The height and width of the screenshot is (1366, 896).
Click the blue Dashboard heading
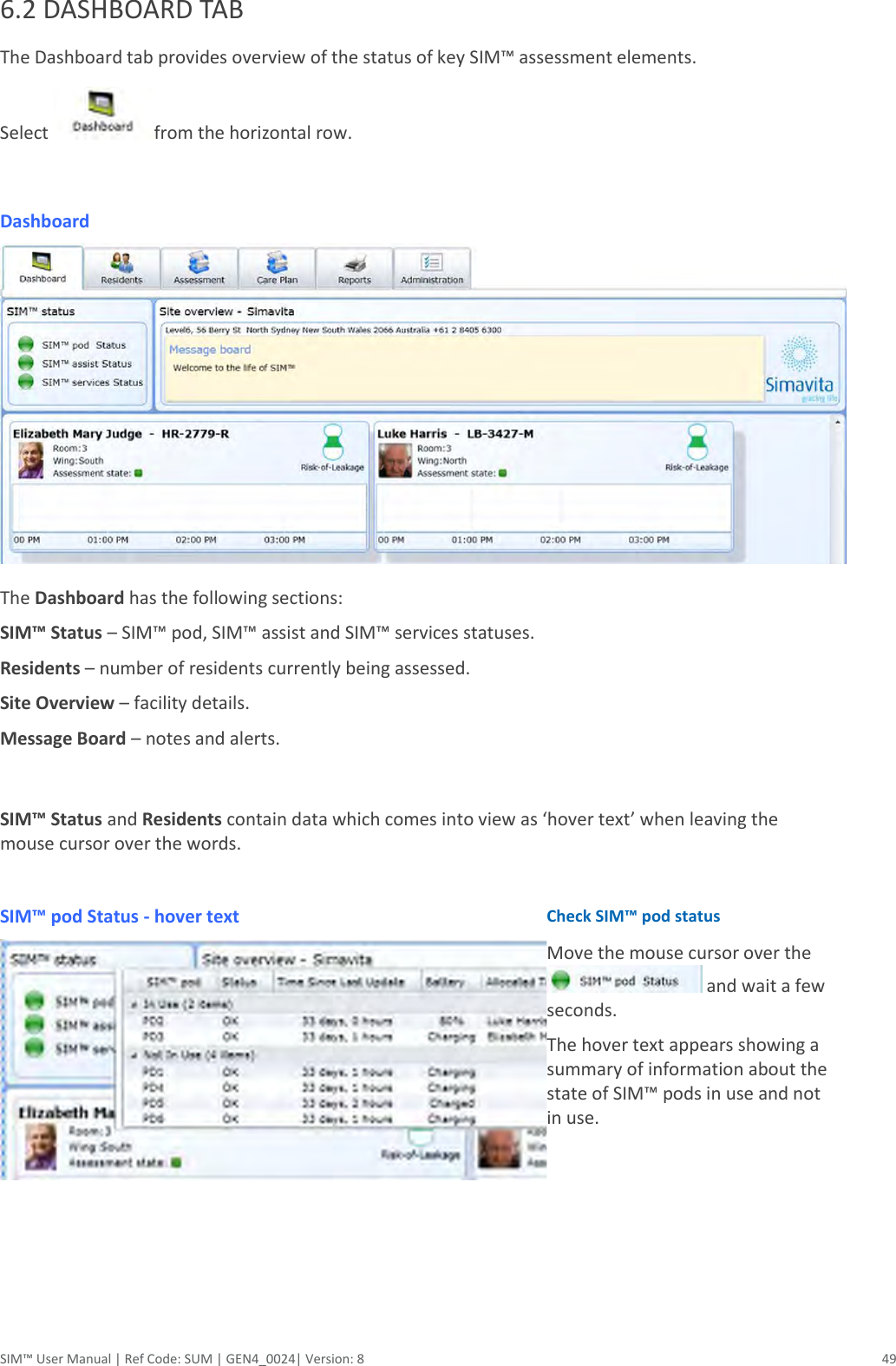coord(45,221)
